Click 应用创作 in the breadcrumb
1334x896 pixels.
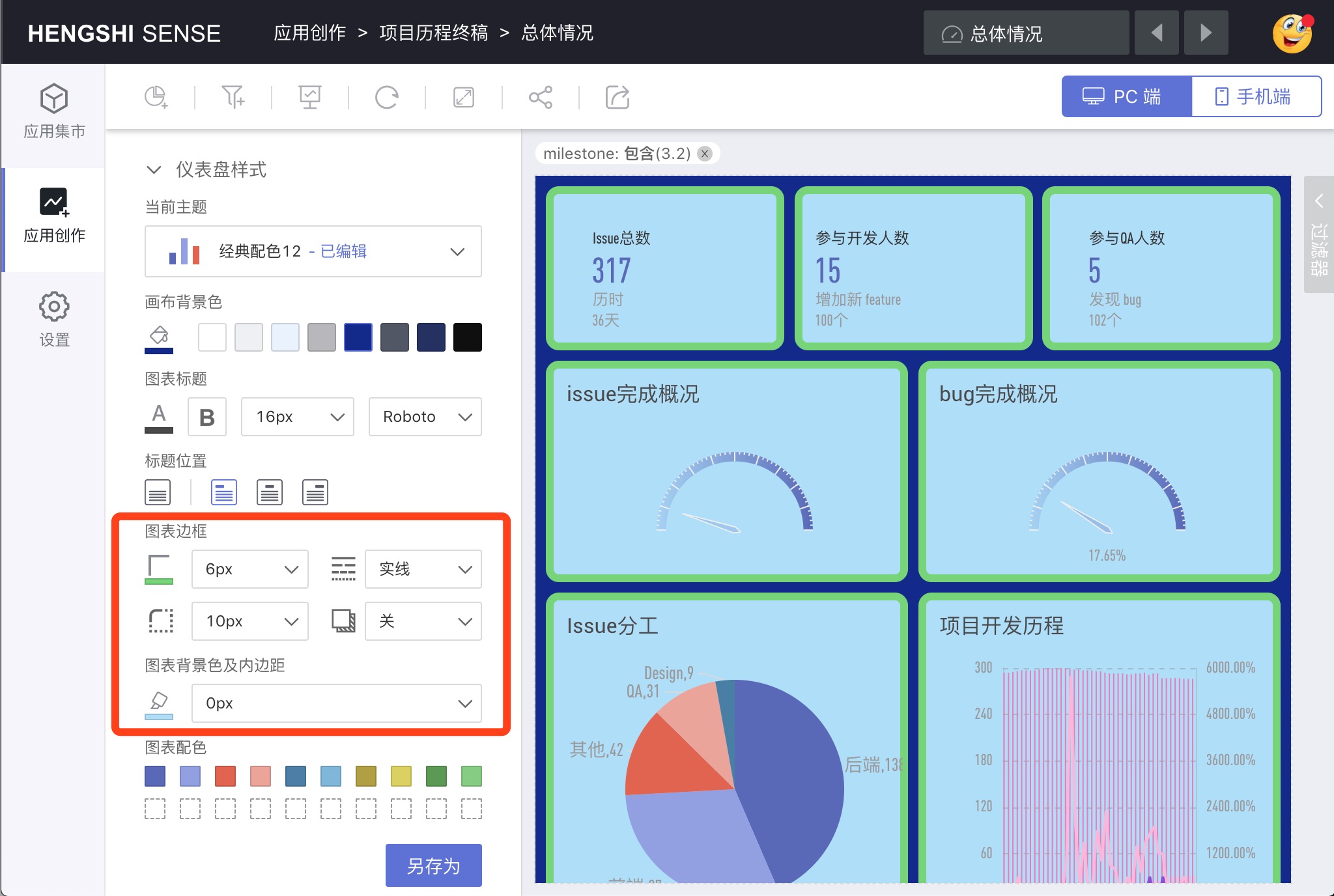[309, 33]
